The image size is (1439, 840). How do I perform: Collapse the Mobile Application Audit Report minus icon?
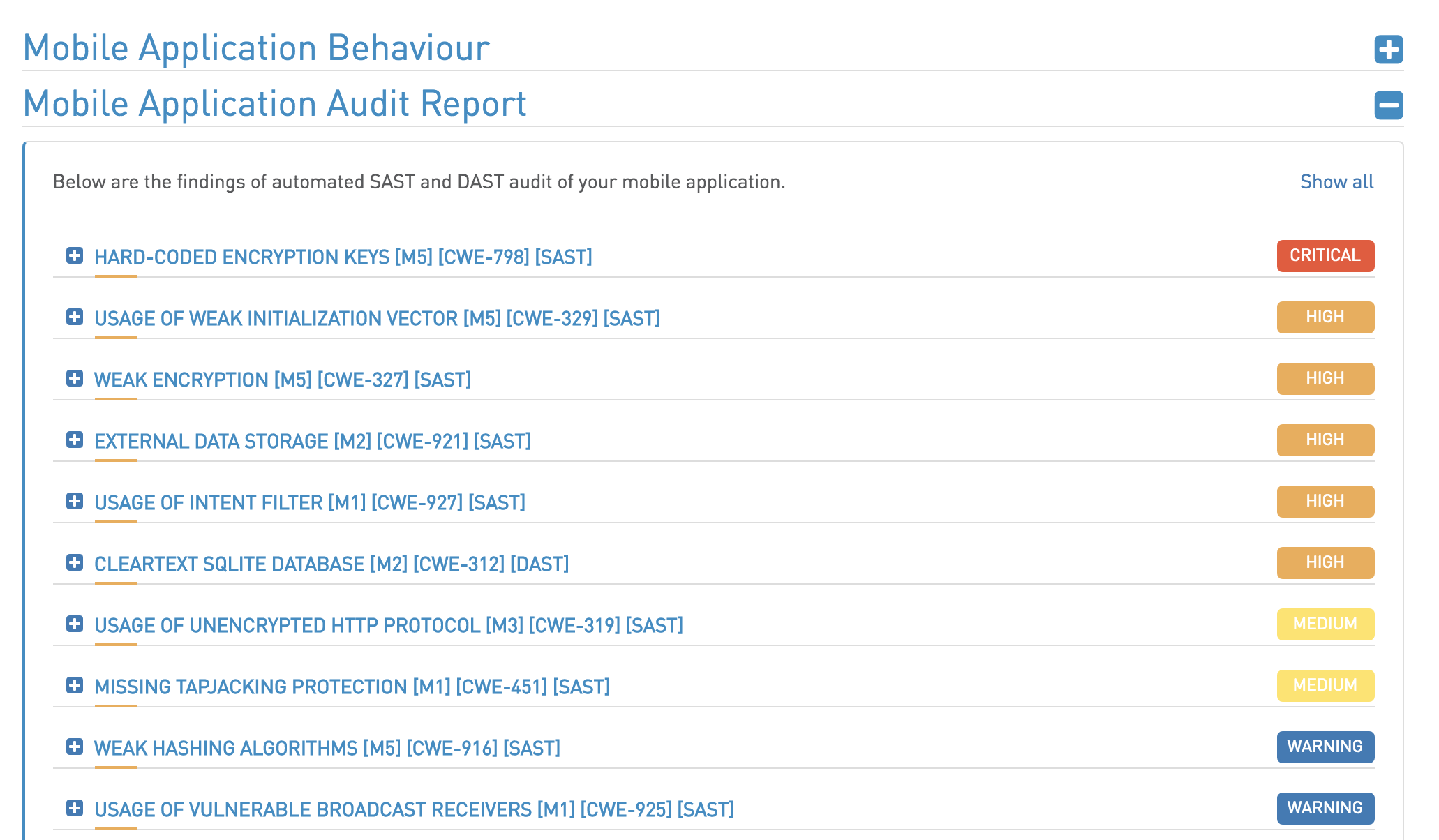click(1389, 105)
